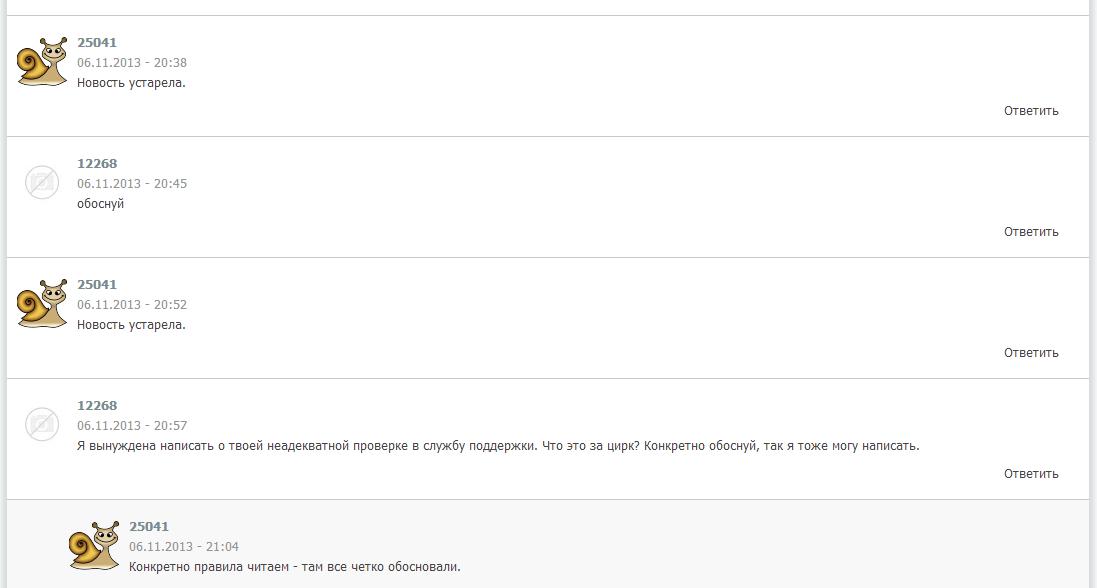Click the timestamp 06.11.2013 - 21:04
The image size is (1097, 588).
[184, 547]
